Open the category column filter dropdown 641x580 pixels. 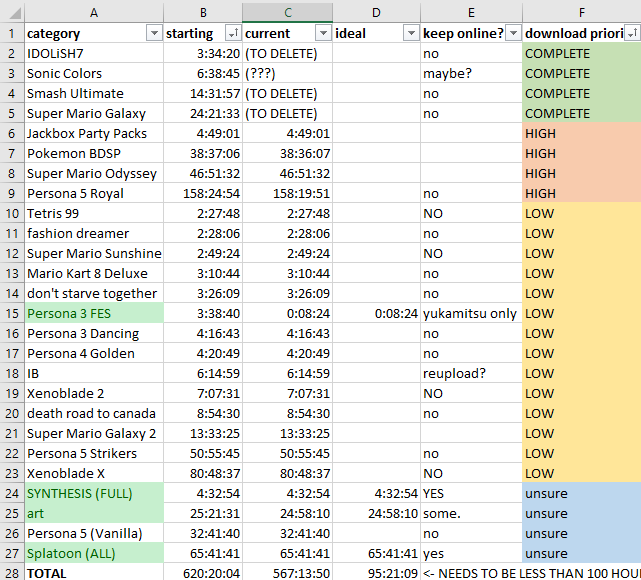(154, 33)
